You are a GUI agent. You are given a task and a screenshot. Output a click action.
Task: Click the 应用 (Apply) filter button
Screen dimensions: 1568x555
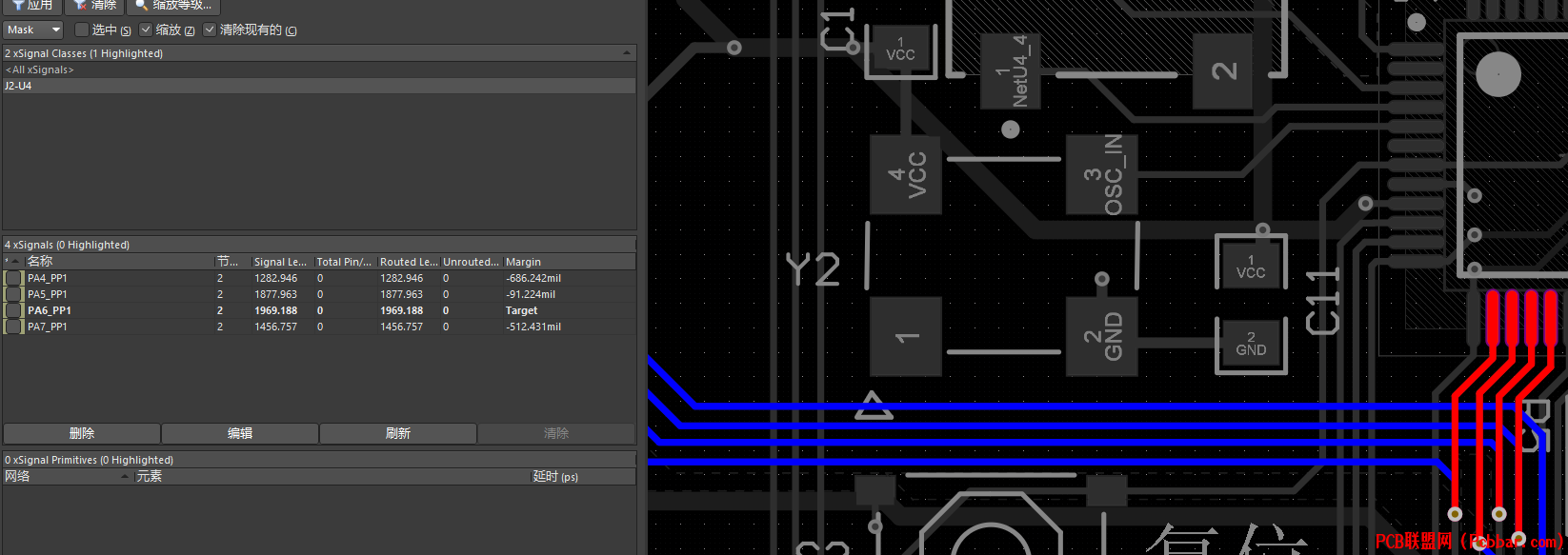(31, 6)
